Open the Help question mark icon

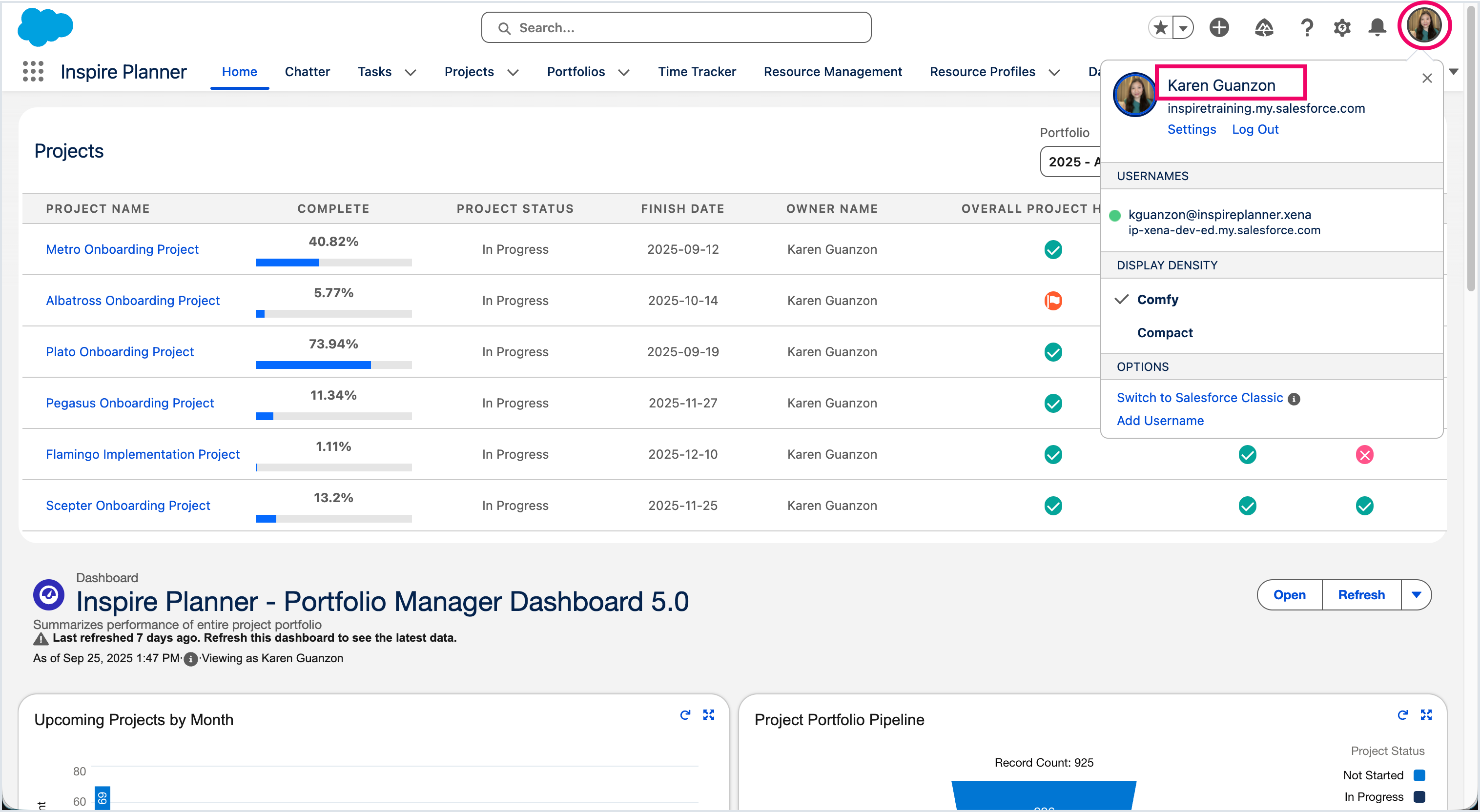[1307, 27]
